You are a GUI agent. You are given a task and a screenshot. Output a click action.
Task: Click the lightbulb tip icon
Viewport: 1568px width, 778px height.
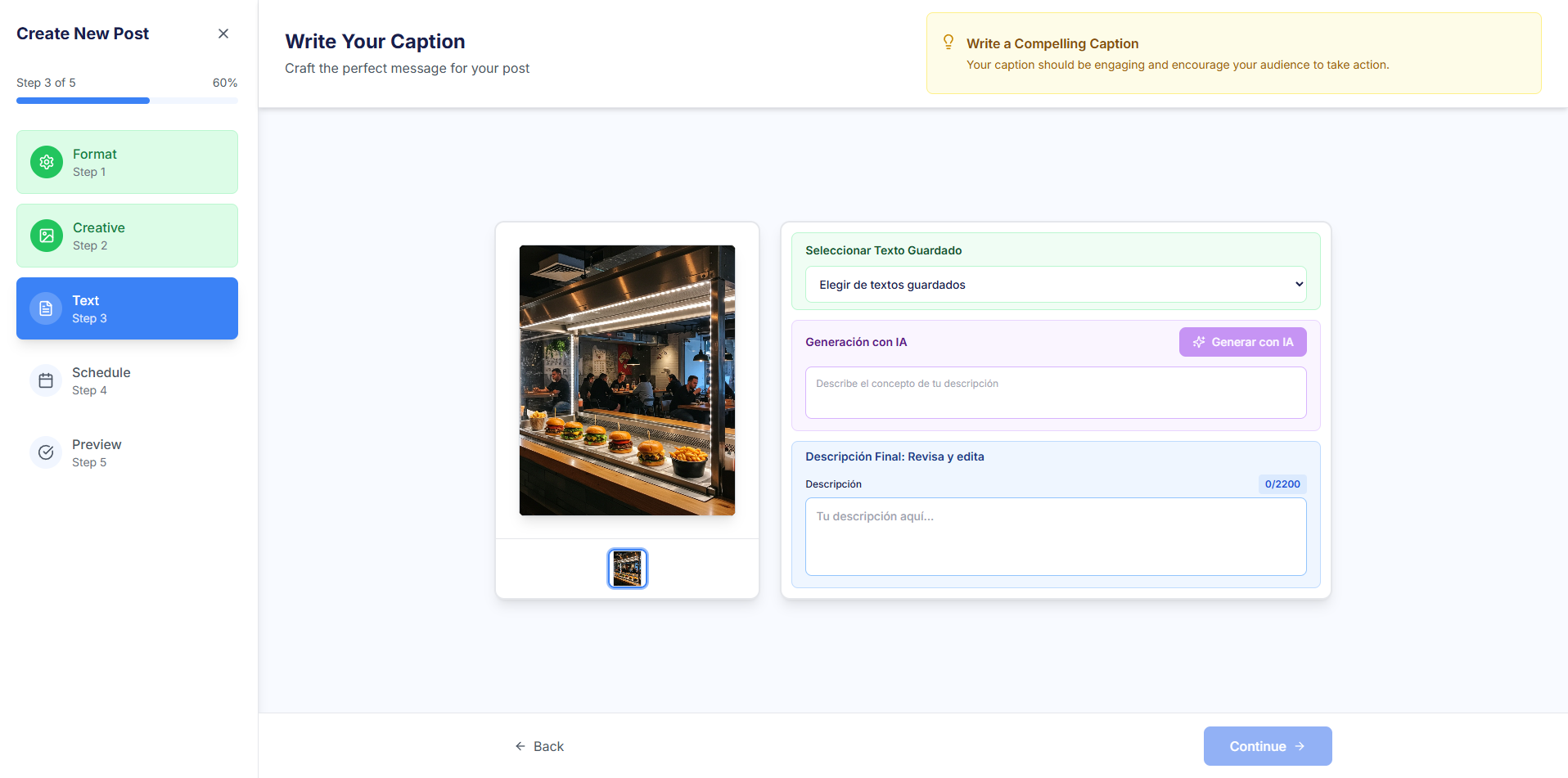(948, 42)
